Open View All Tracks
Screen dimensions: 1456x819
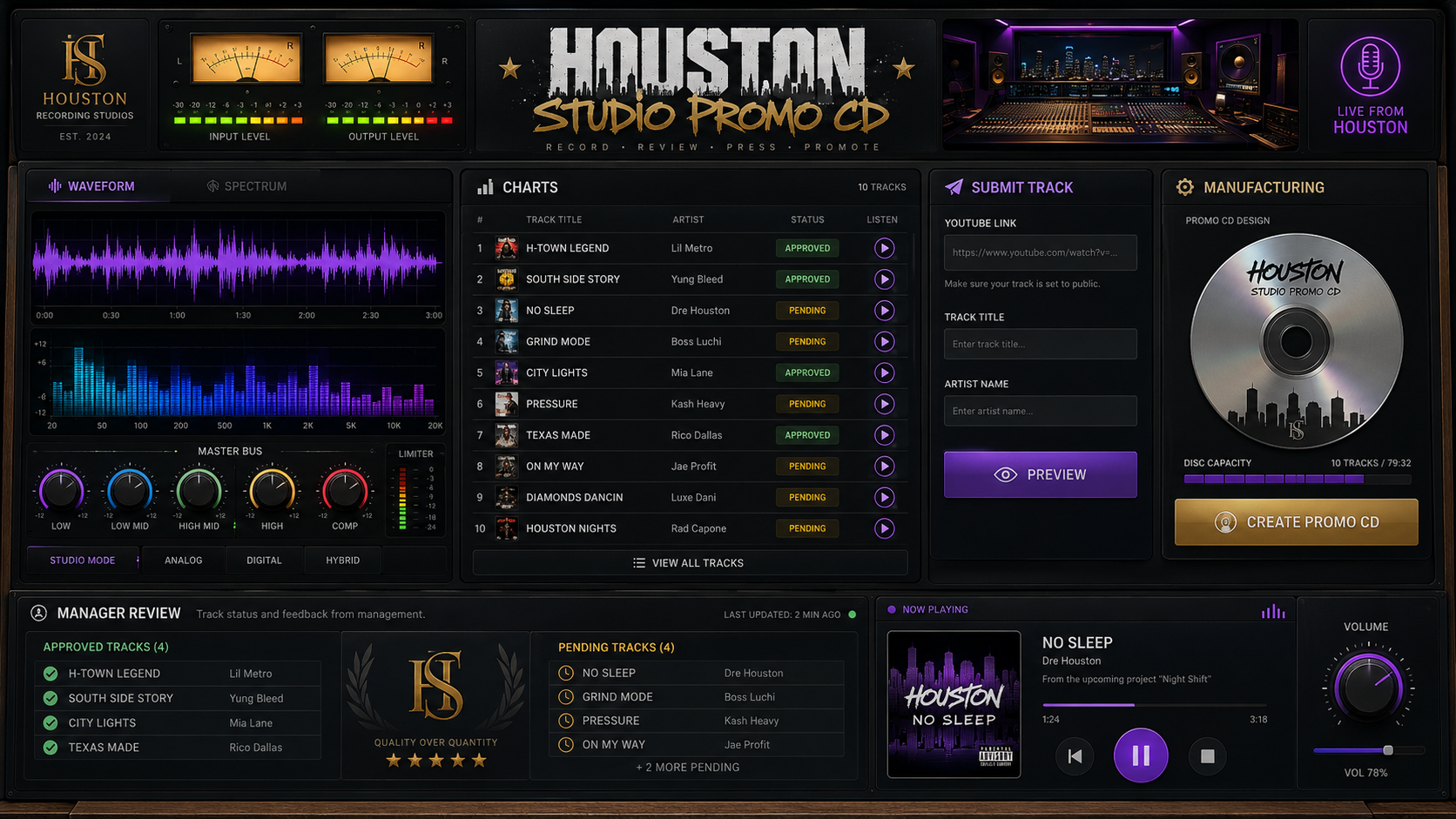pyautogui.click(x=690, y=563)
